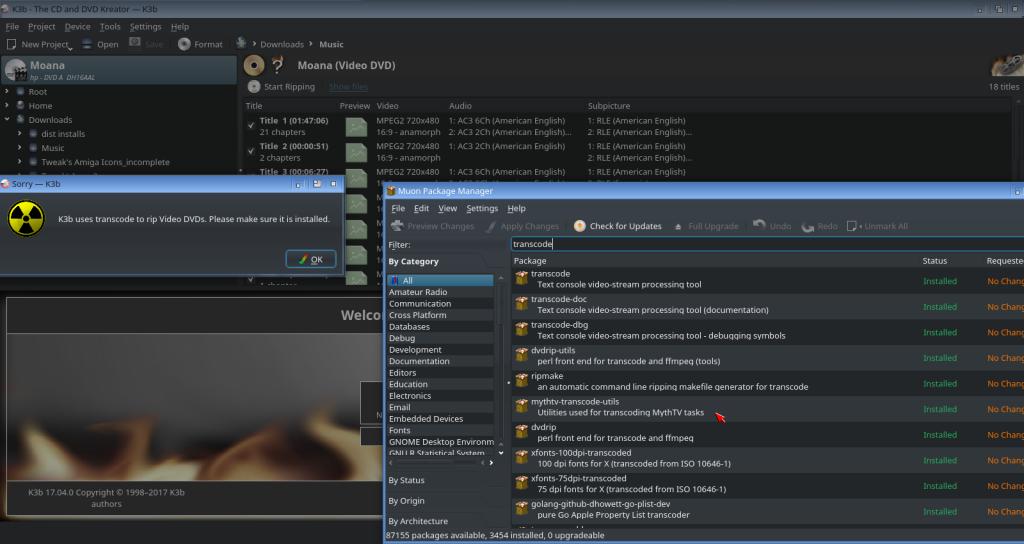
Task: Select the ripmake package icon
Action: [521, 380]
